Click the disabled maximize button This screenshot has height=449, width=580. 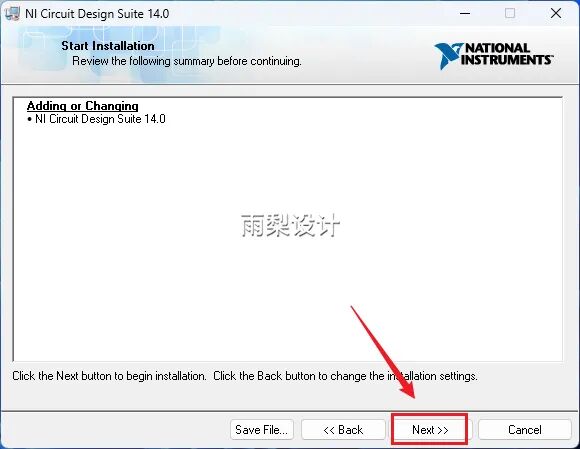[510, 14]
